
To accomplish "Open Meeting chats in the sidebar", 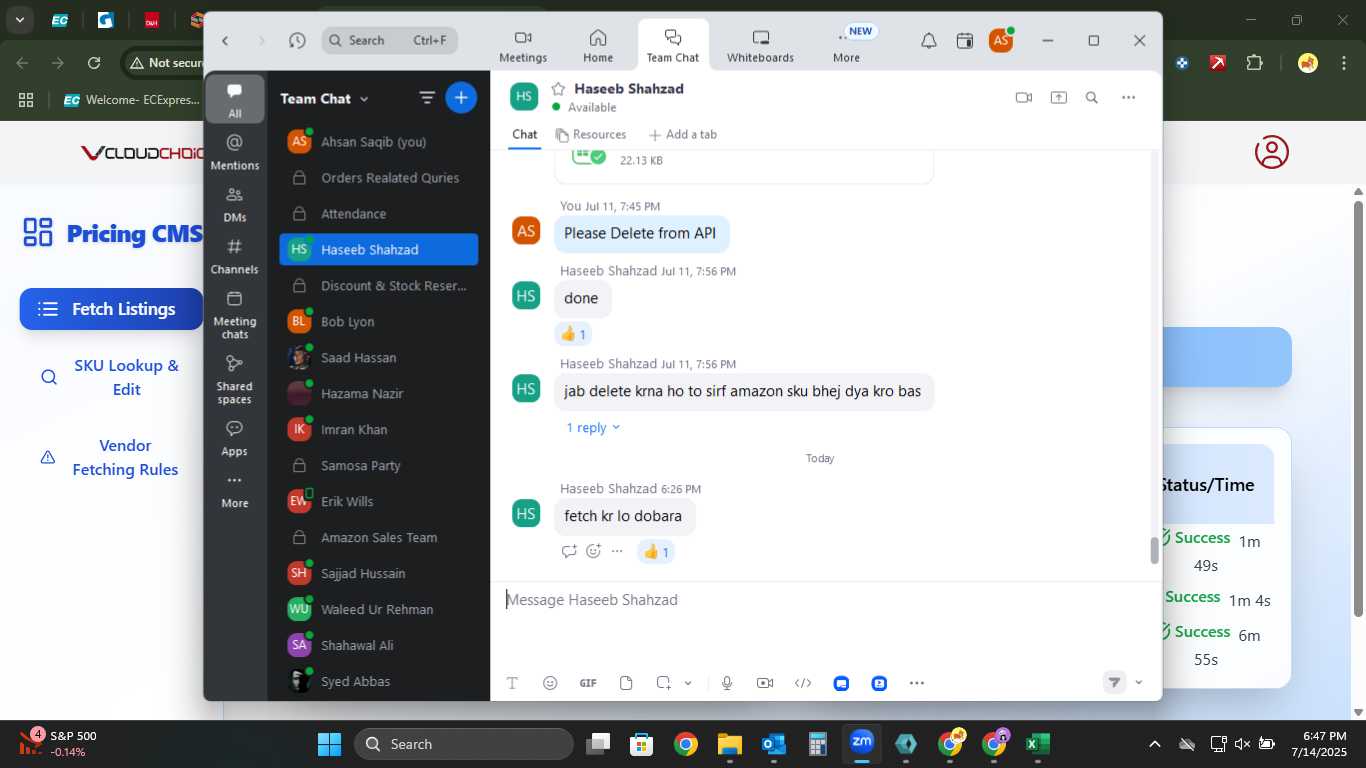I will click(x=235, y=314).
